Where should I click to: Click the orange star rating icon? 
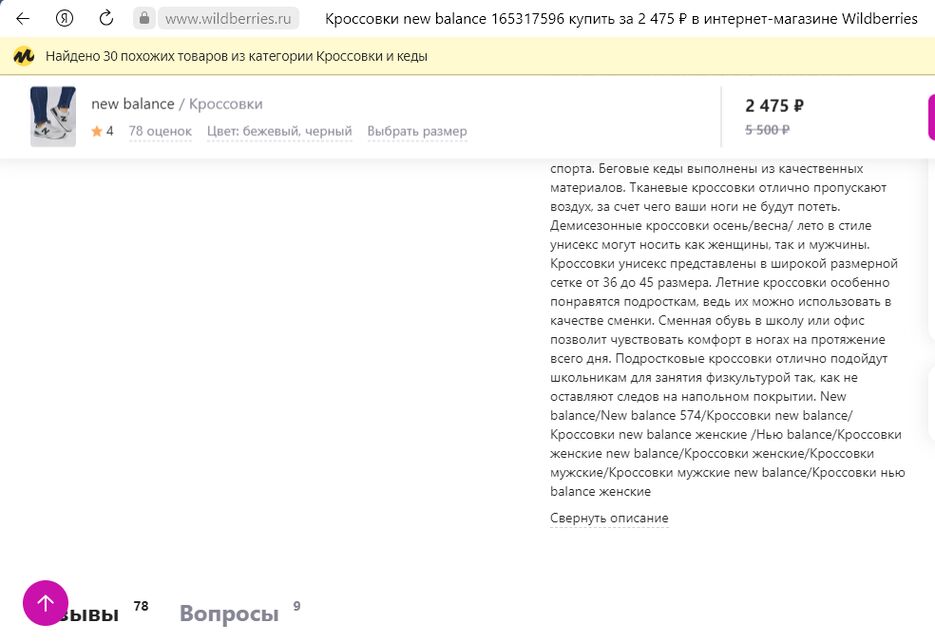(x=97, y=131)
